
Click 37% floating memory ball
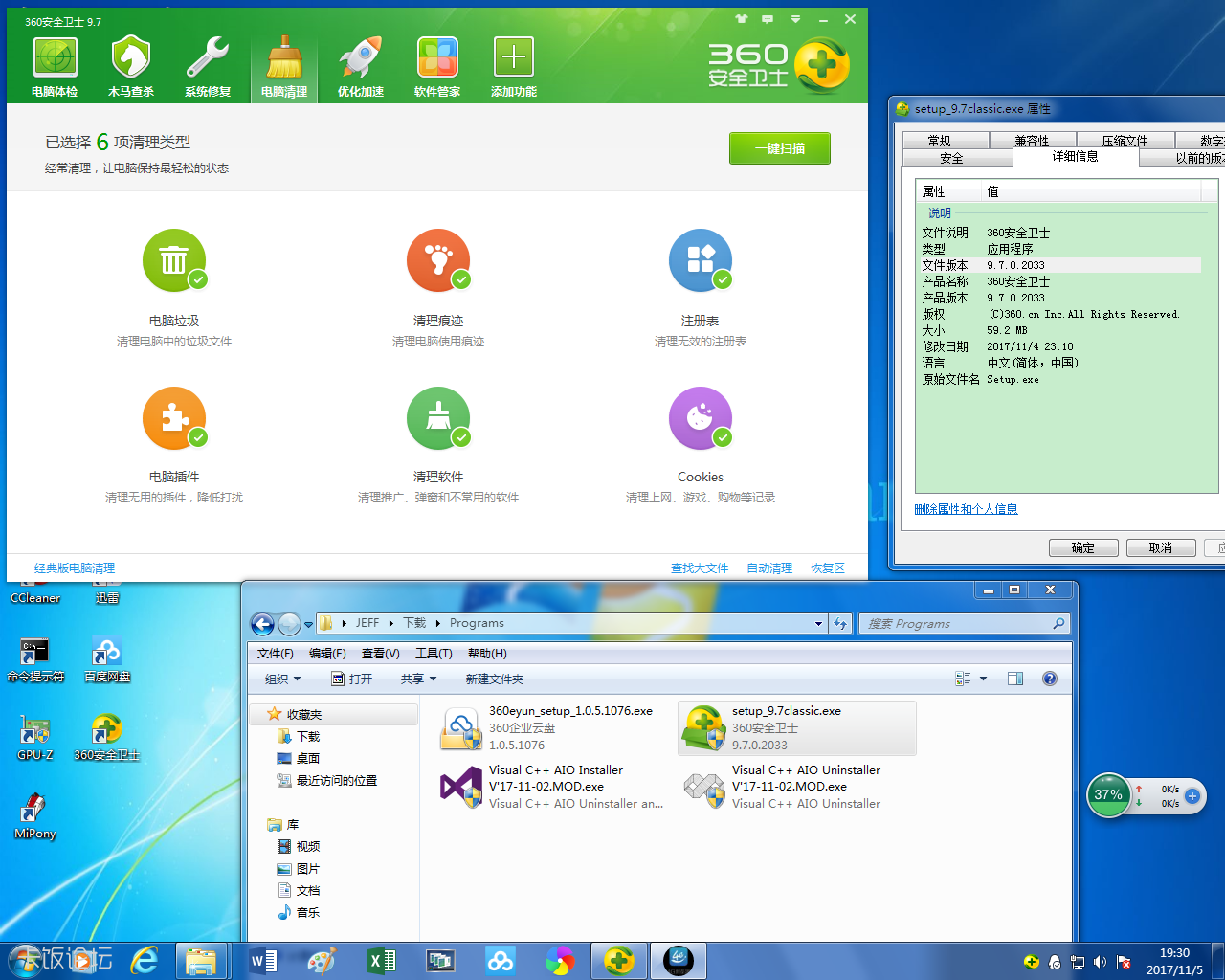pos(1109,795)
